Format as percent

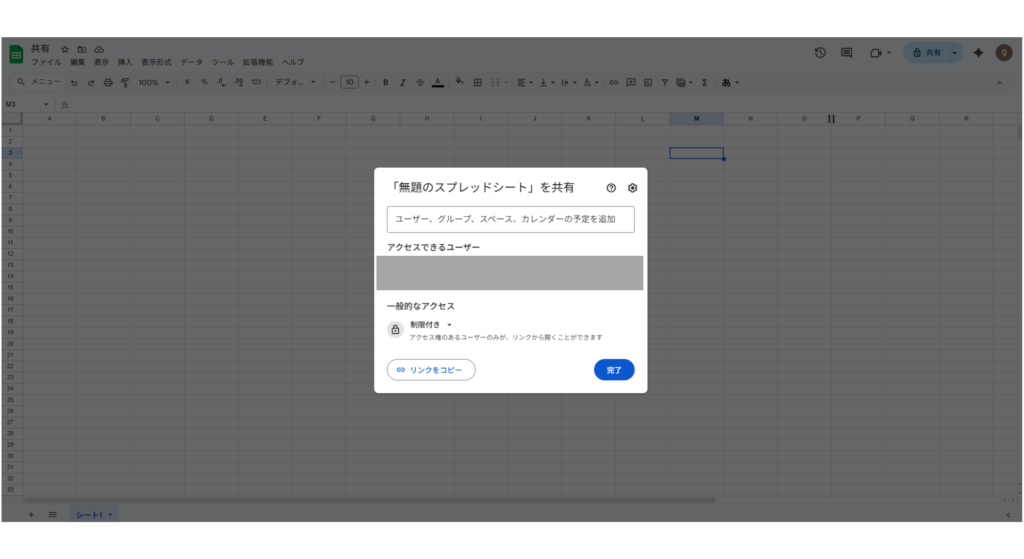coord(204,82)
